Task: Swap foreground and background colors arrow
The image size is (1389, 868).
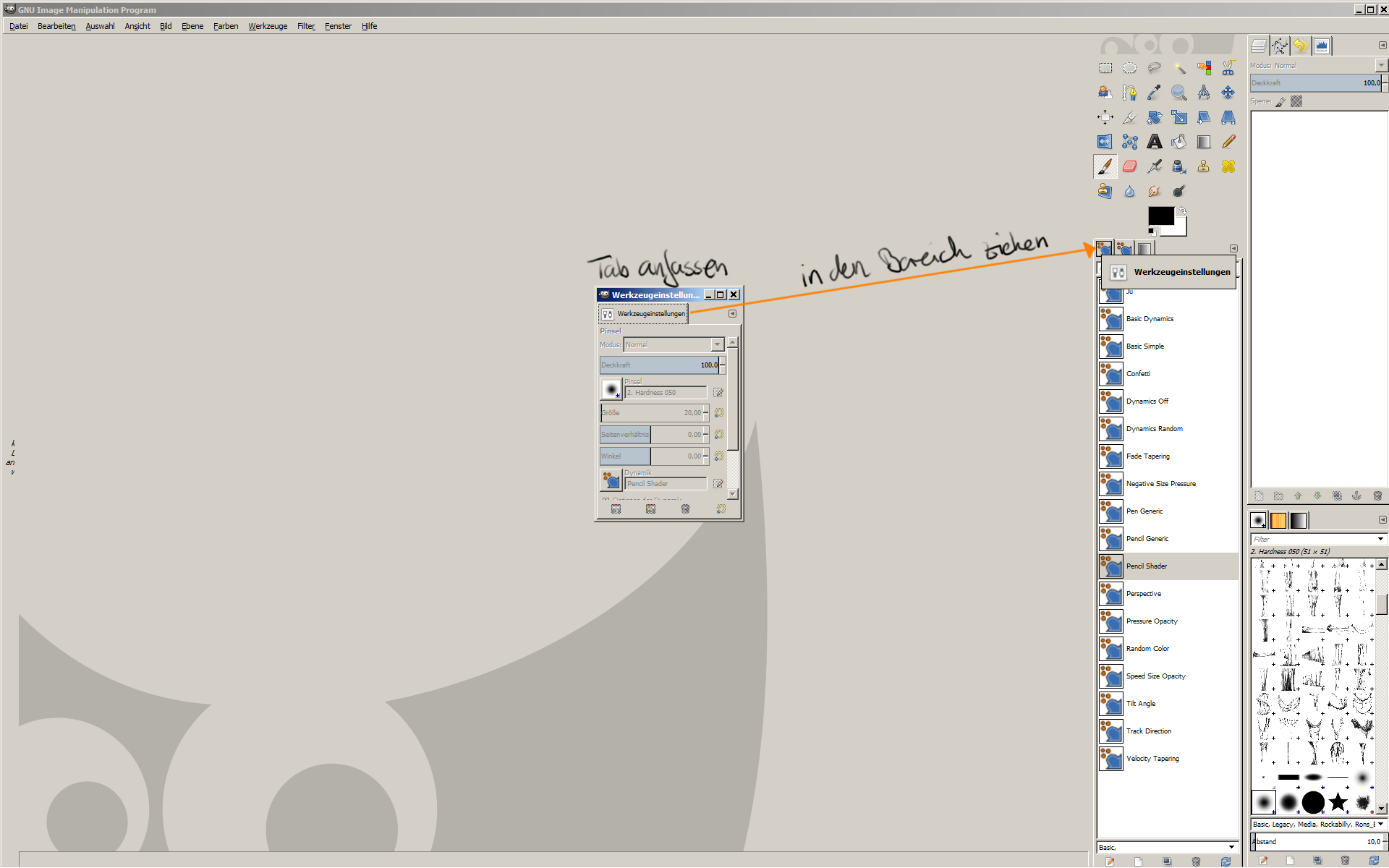Action: point(1181,210)
